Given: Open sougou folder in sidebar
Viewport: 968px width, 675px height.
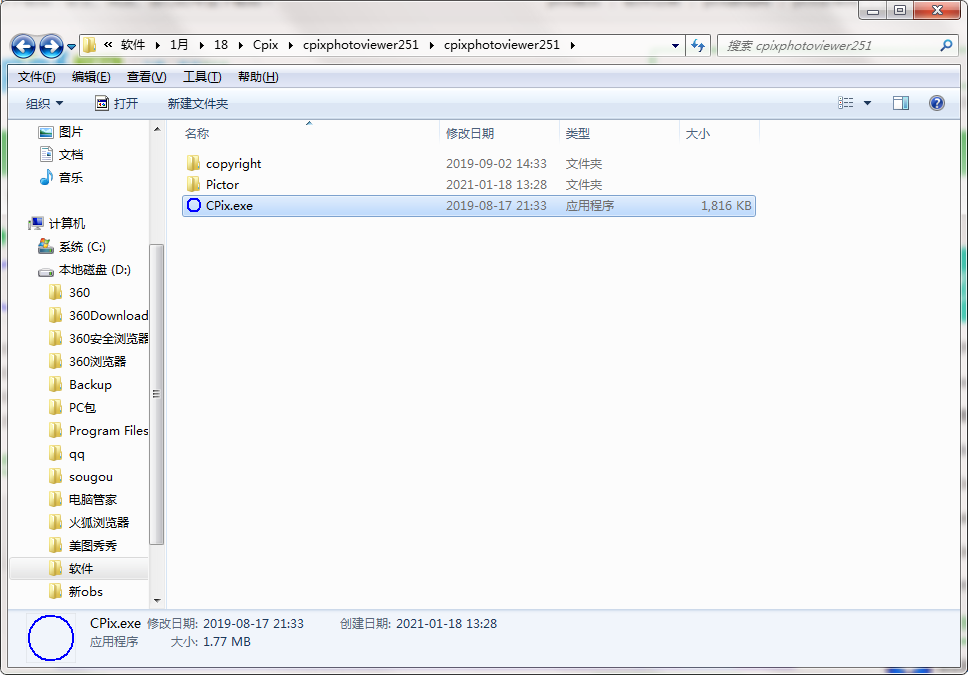Looking at the screenshot, I should [x=81, y=477].
